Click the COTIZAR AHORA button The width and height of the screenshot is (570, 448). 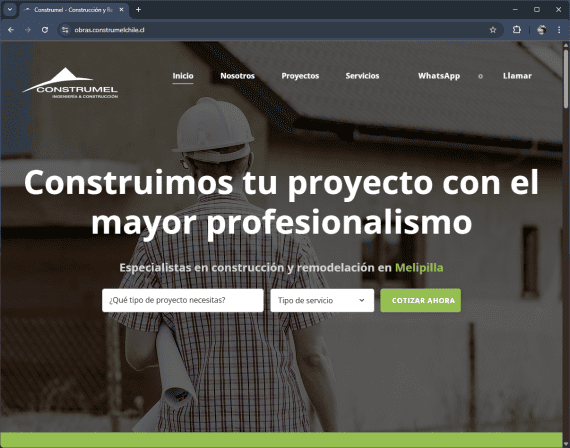tap(421, 300)
